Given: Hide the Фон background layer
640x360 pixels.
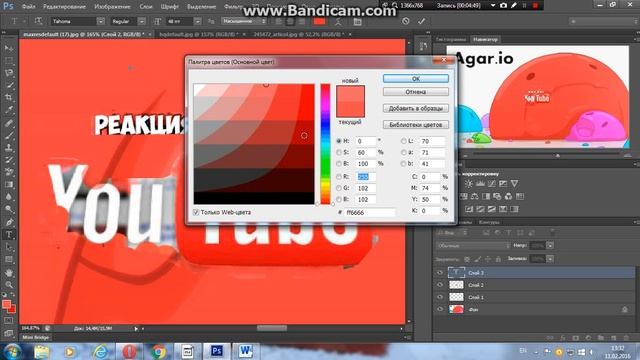Looking at the screenshot, I should [440, 309].
